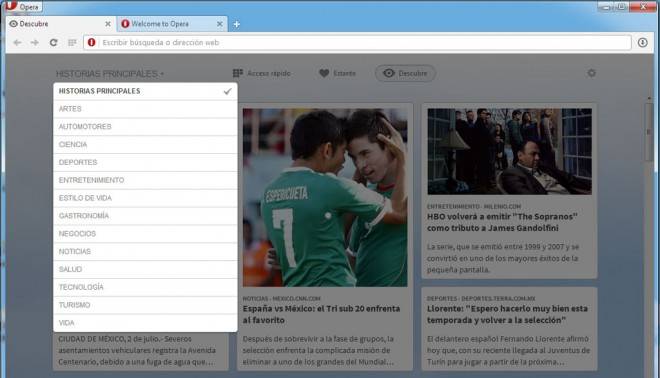Collapse the Historias Principales category dropdown

(x=110, y=74)
